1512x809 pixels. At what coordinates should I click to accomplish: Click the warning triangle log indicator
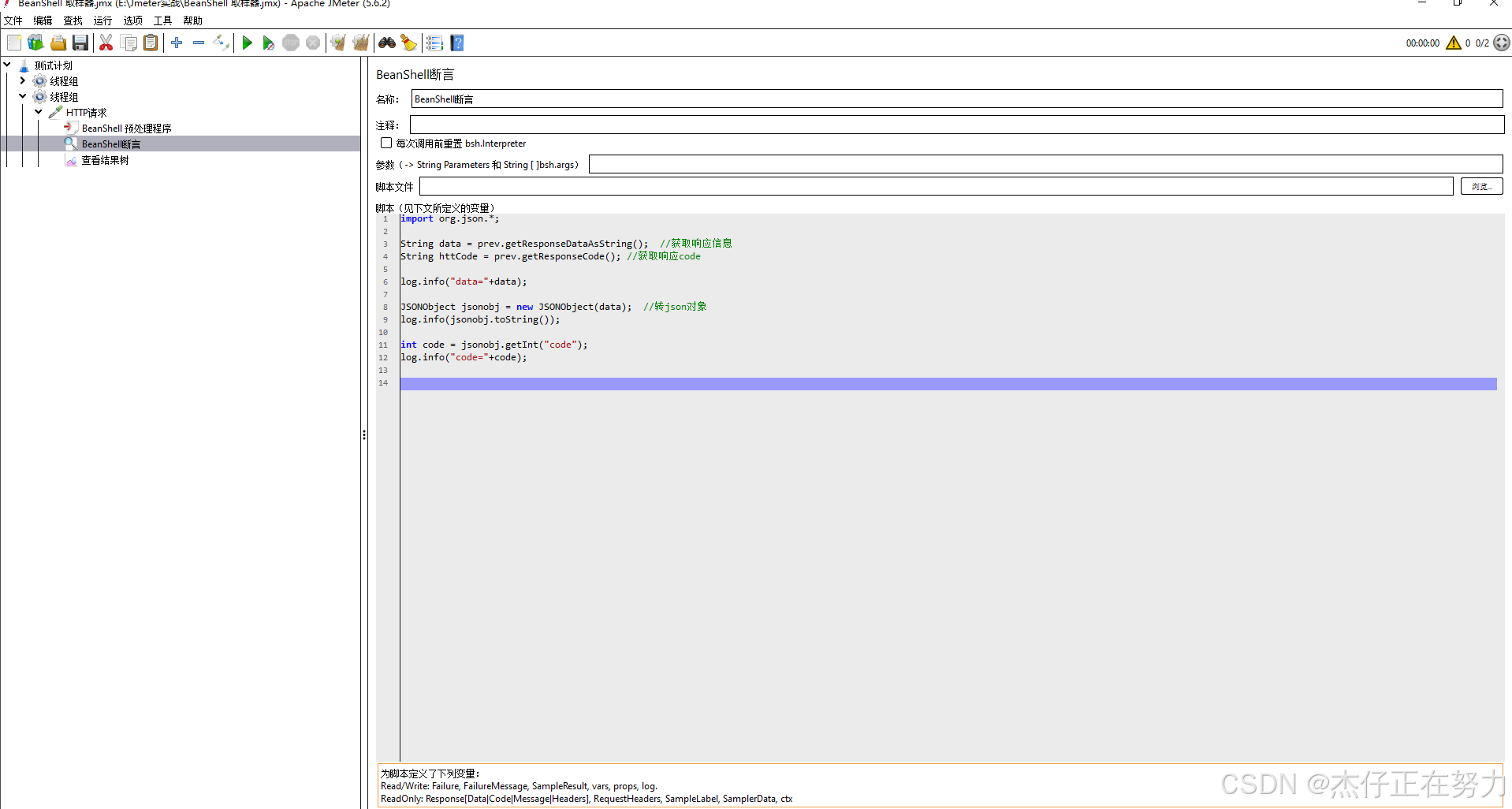(1454, 43)
